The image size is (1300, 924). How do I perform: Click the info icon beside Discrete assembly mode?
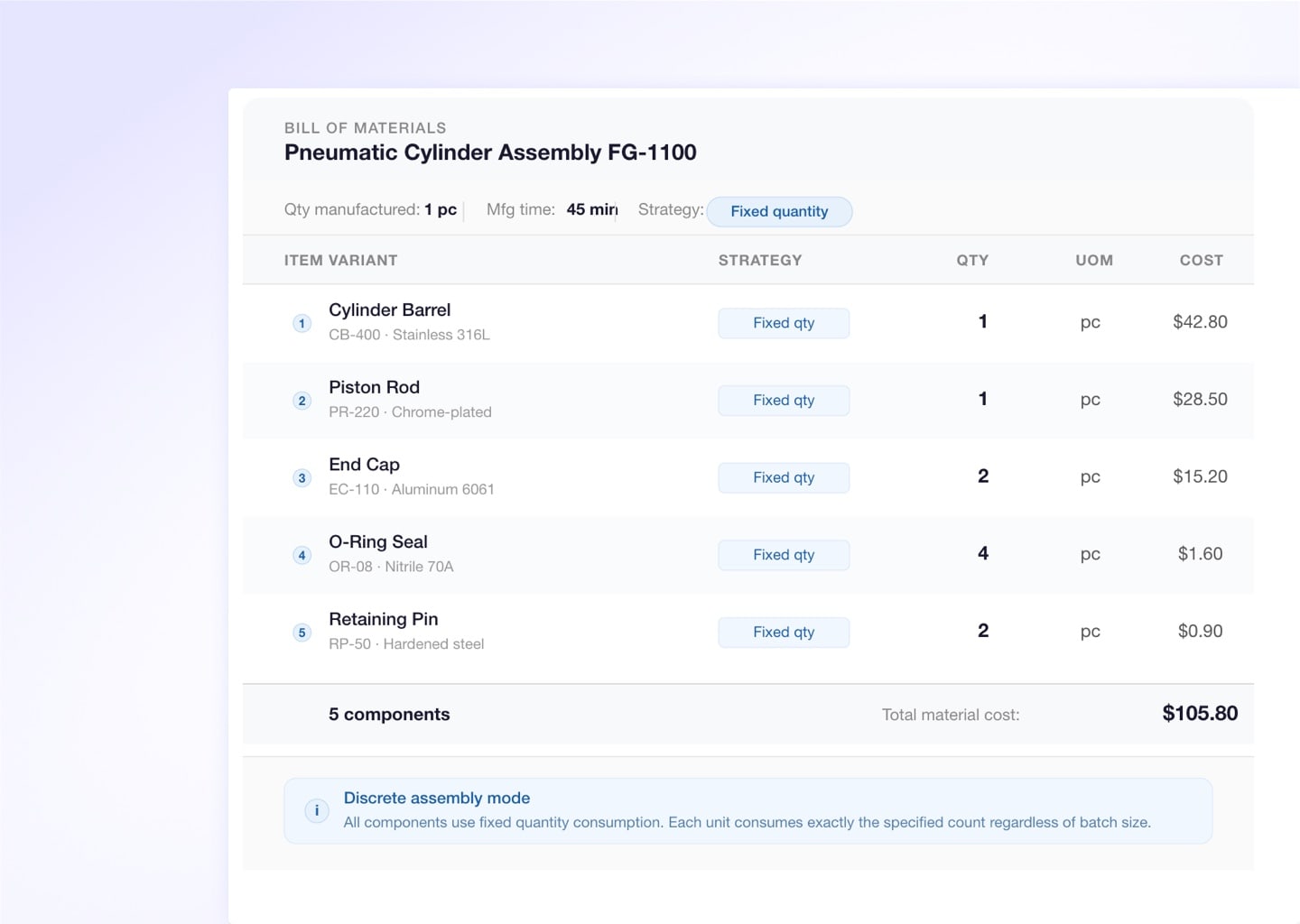pos(317,810)
